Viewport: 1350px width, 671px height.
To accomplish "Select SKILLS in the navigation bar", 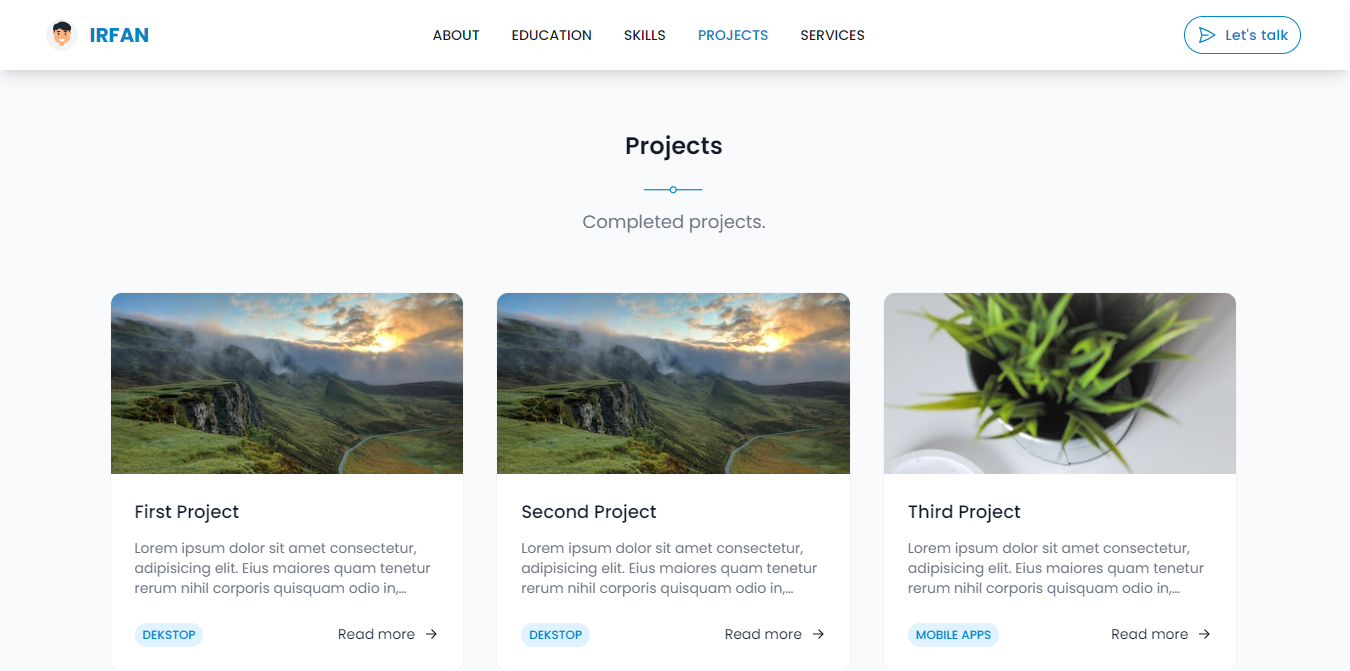I will (x=644, y=35).
